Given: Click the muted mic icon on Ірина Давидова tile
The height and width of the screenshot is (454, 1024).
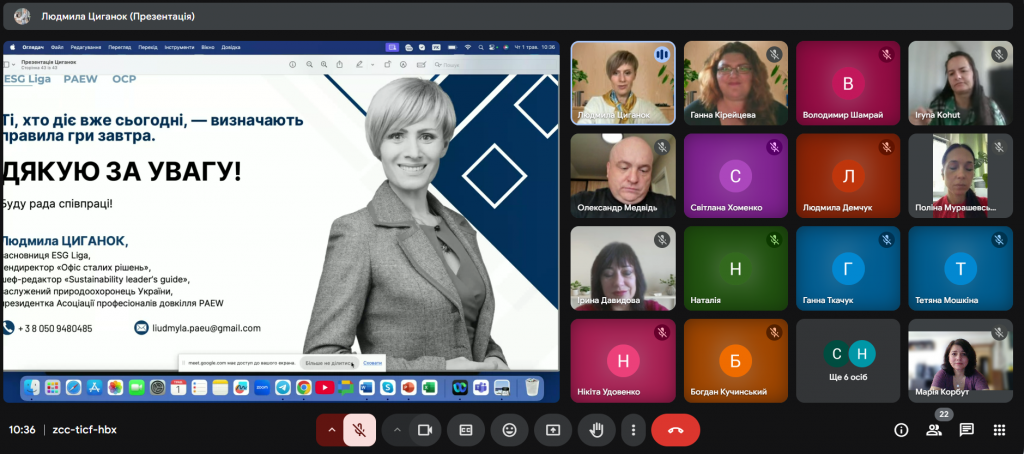Looking at the screenshot, I should click(662, 240).
